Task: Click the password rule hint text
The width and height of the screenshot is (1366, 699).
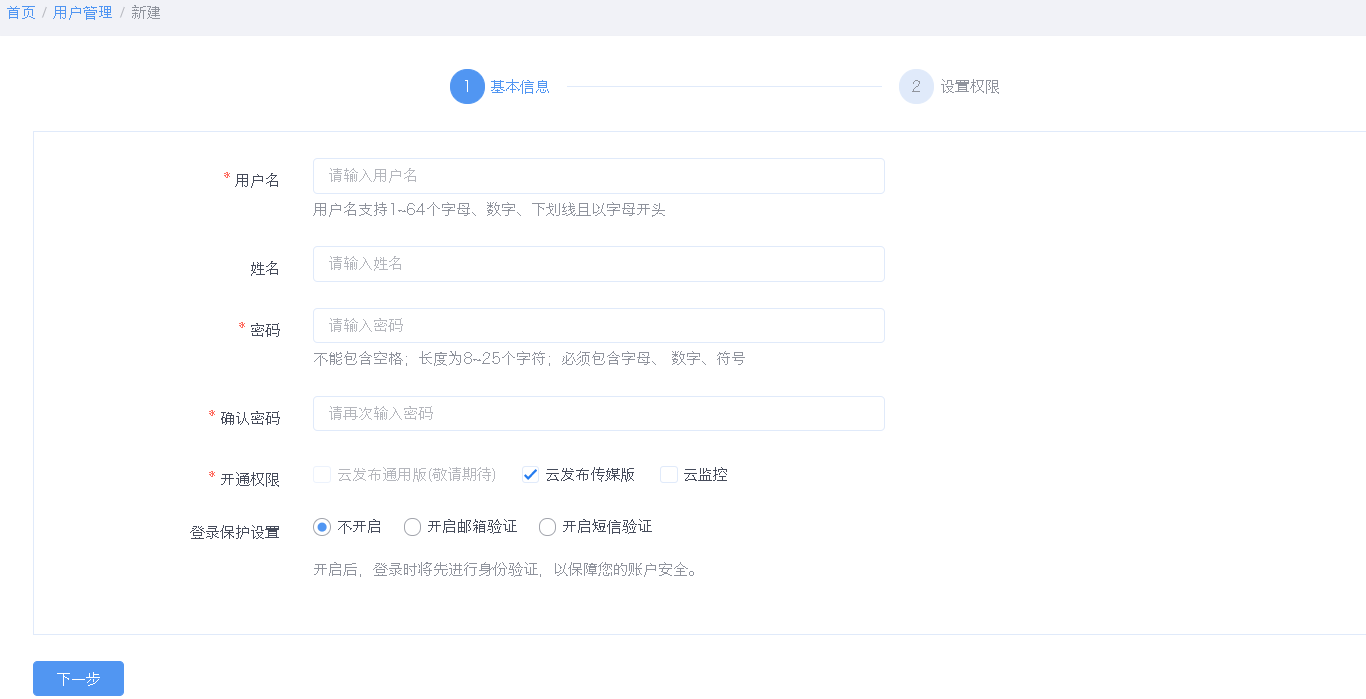Action: (x=529, y=359)
